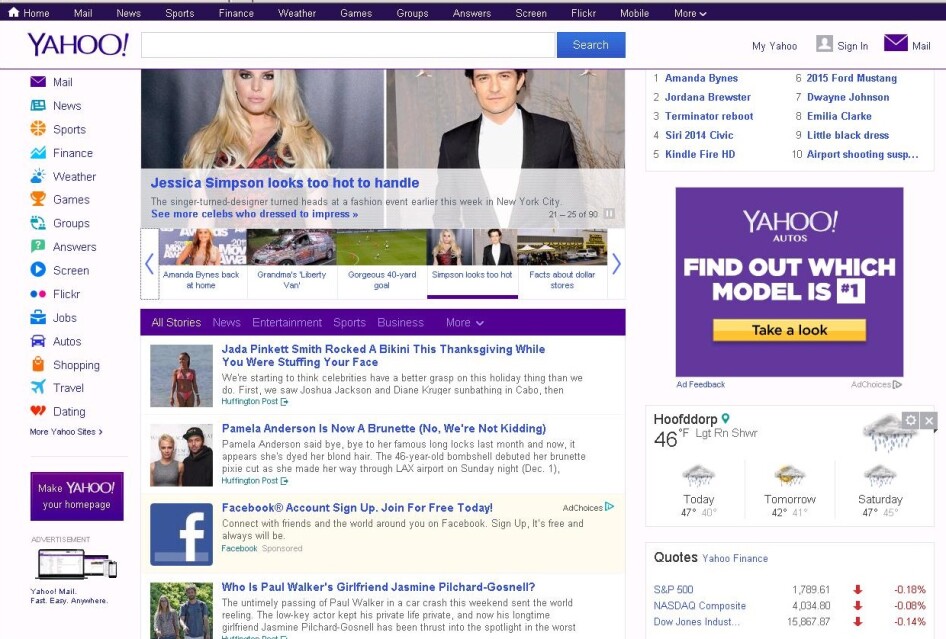Click the Travel airplane icon in sidebar
946x639 pixels.
point(38,387)
